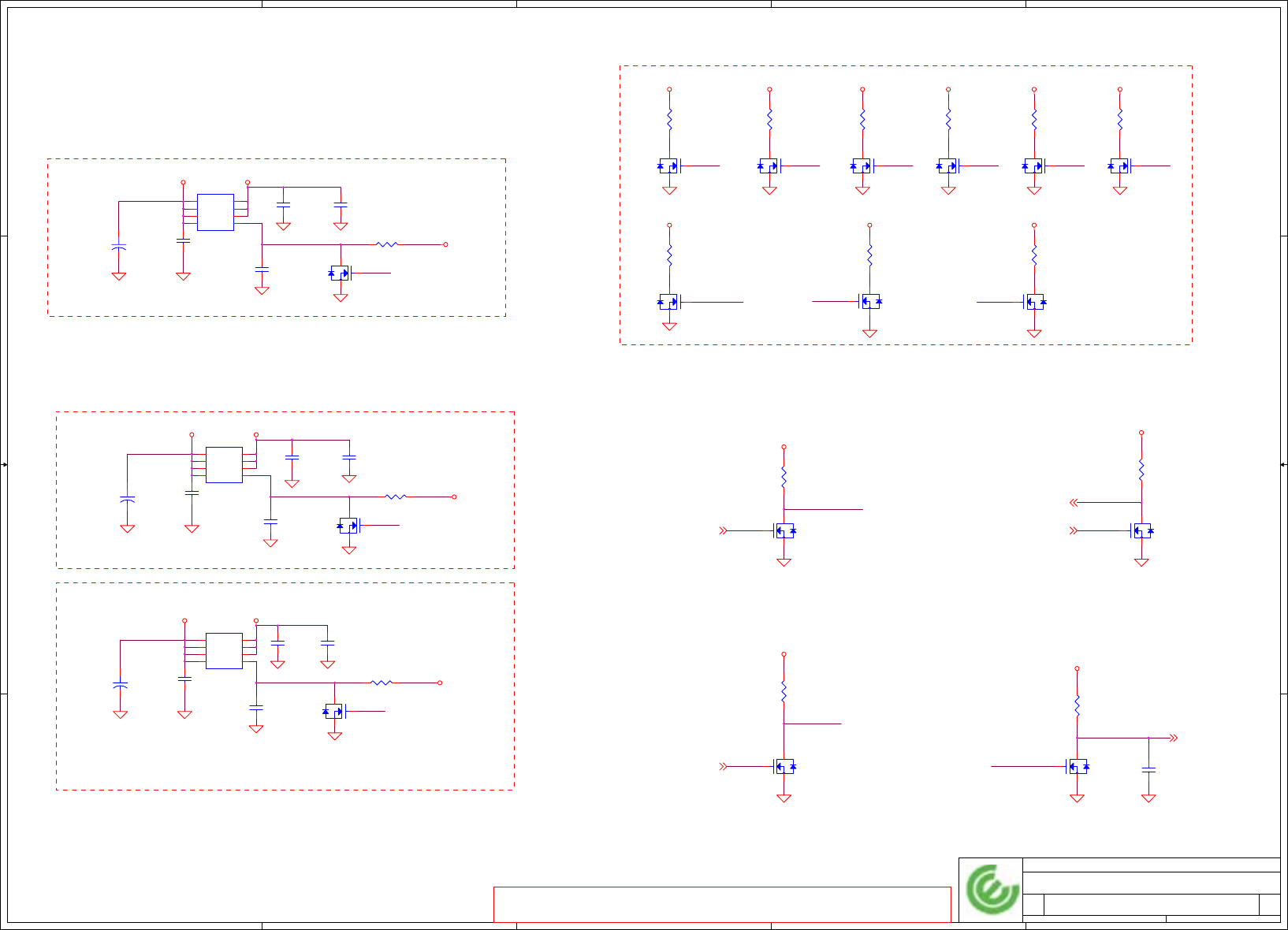The width and height of the screenshot is (1288, 930).
Task: Select the last MOSFET in the top transistor row
Action: [x=1119, y=166]
